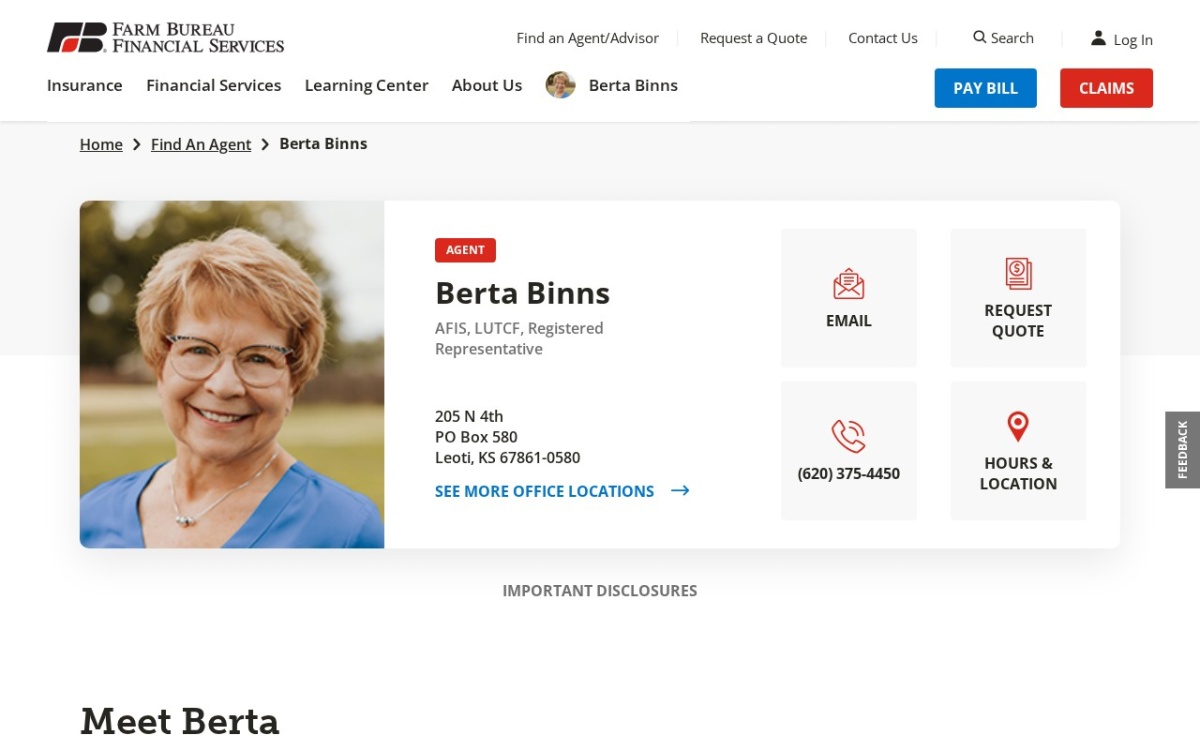Open Important Disclosures link
Image resolution: width=1200 pixels, height=750 pixels.
(x=600, y=591)
